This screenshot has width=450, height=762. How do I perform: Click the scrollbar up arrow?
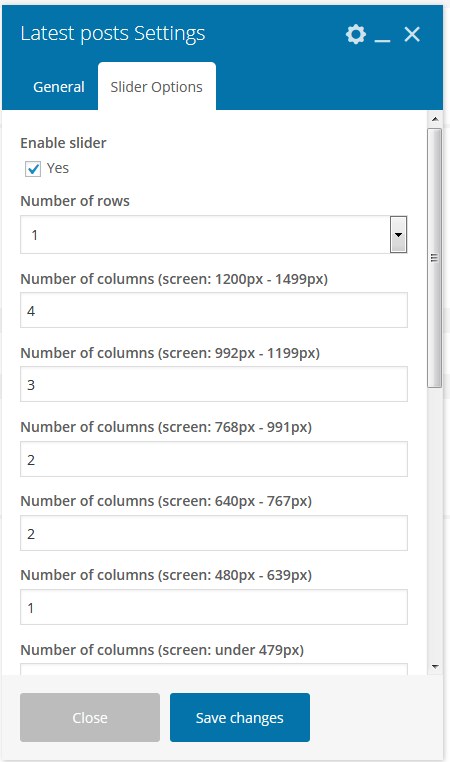[435, 119]
